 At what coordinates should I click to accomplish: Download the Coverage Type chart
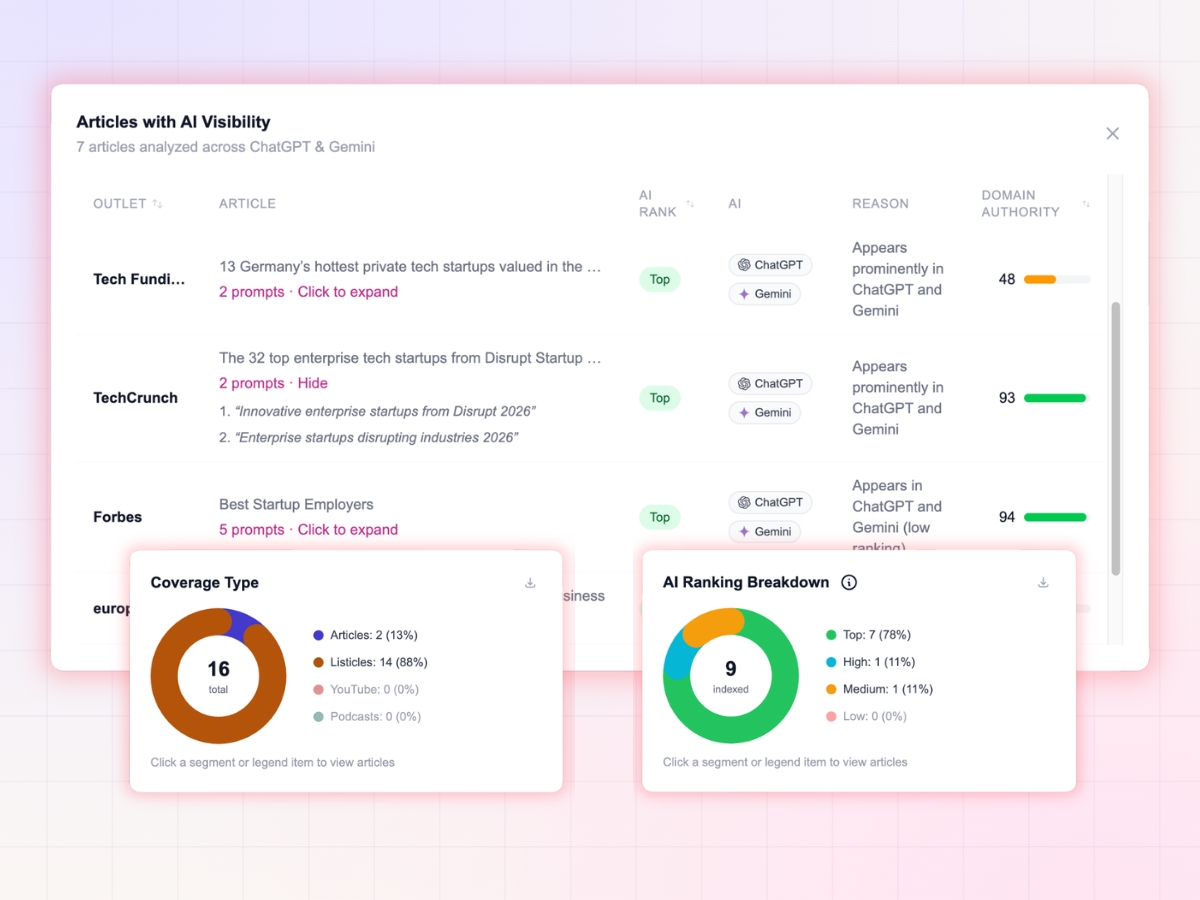[x=530, y=583]
